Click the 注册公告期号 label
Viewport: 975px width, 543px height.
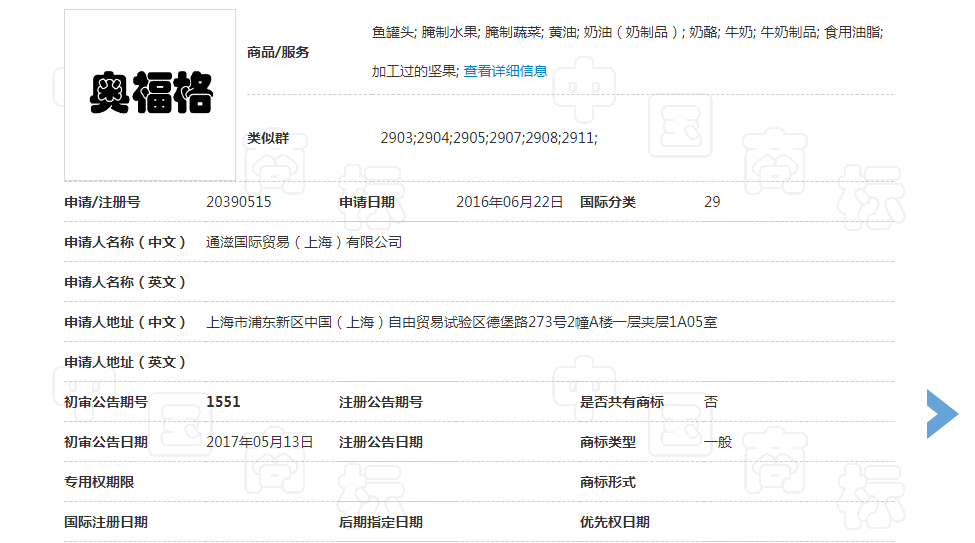click(381, 402)
